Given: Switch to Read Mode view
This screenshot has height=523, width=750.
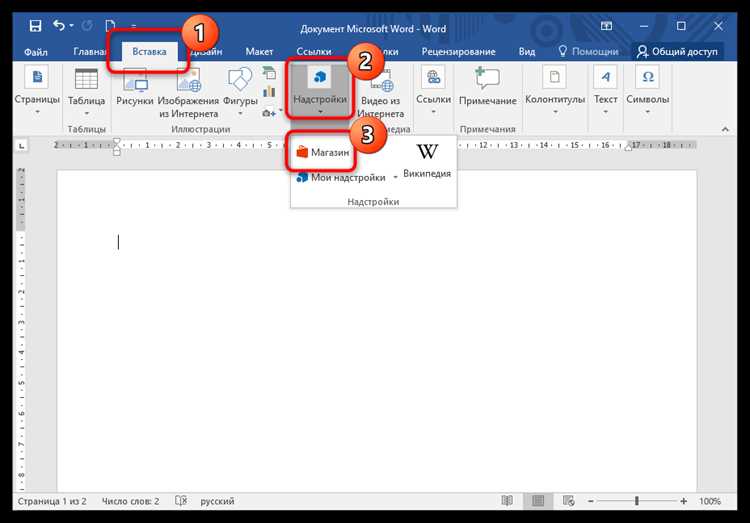Looking at the screenshot, I should coord(507,501).
